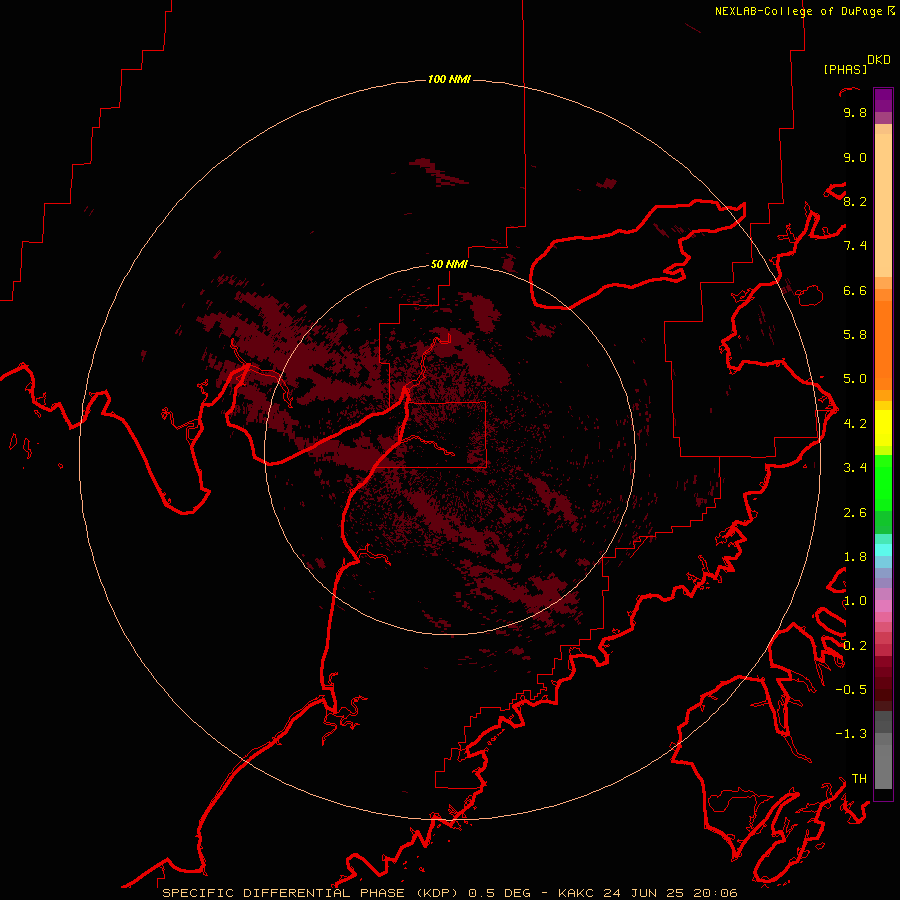Click the 1.8 scale value

pos(855,557)
